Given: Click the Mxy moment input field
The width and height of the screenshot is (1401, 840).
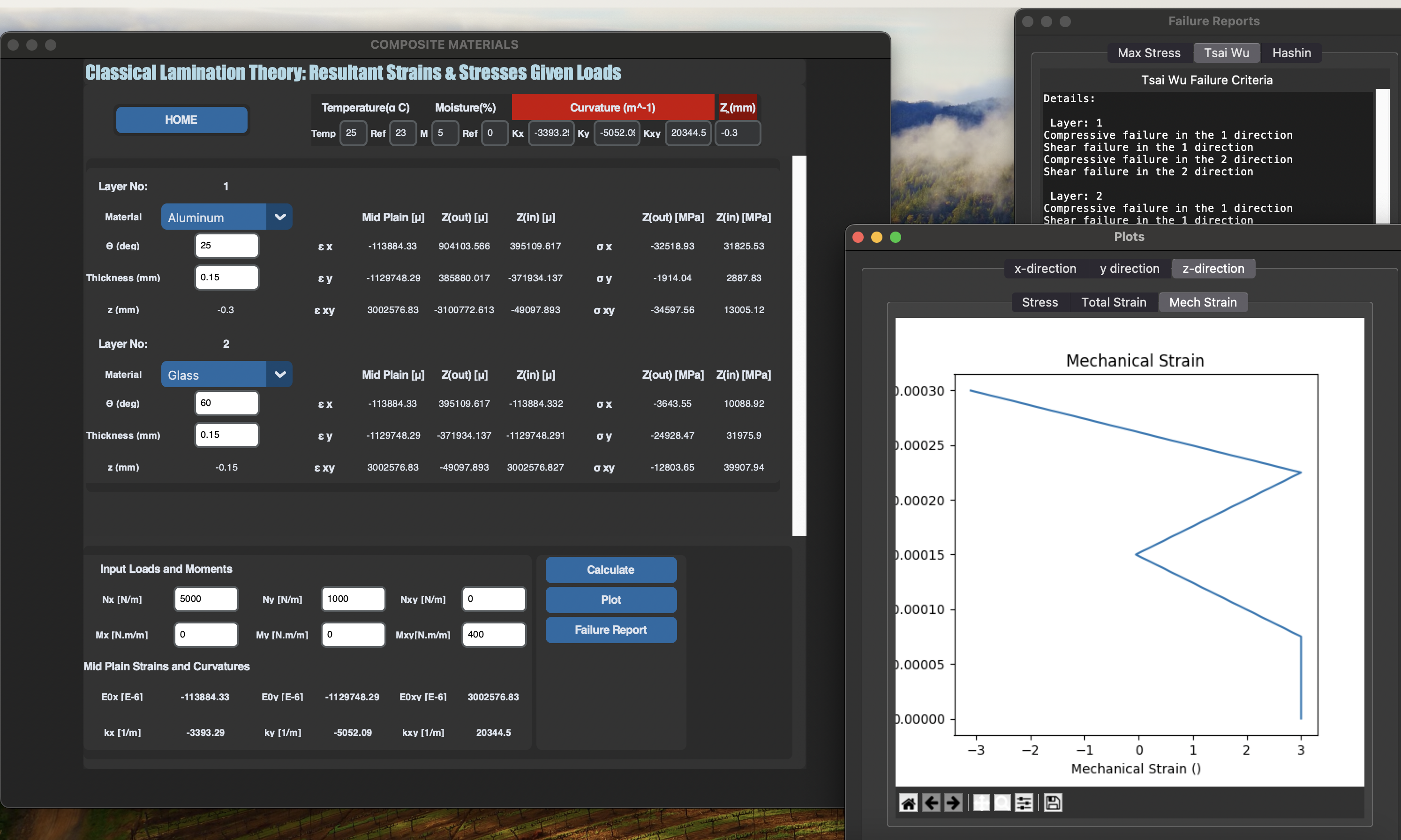Looking at the screenshot, I should 493,635.
